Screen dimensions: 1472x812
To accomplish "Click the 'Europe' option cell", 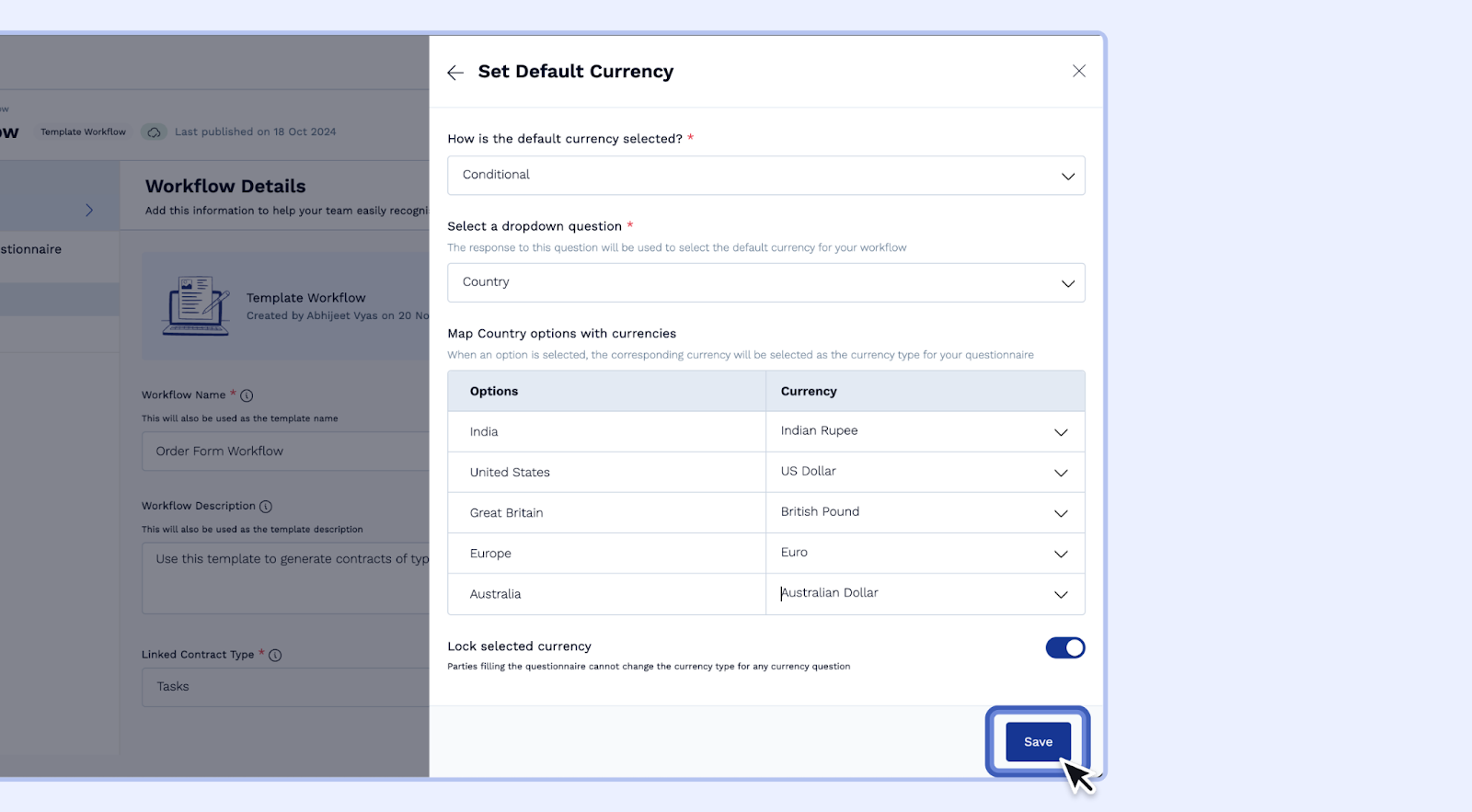I will click(x=607, y=553).
